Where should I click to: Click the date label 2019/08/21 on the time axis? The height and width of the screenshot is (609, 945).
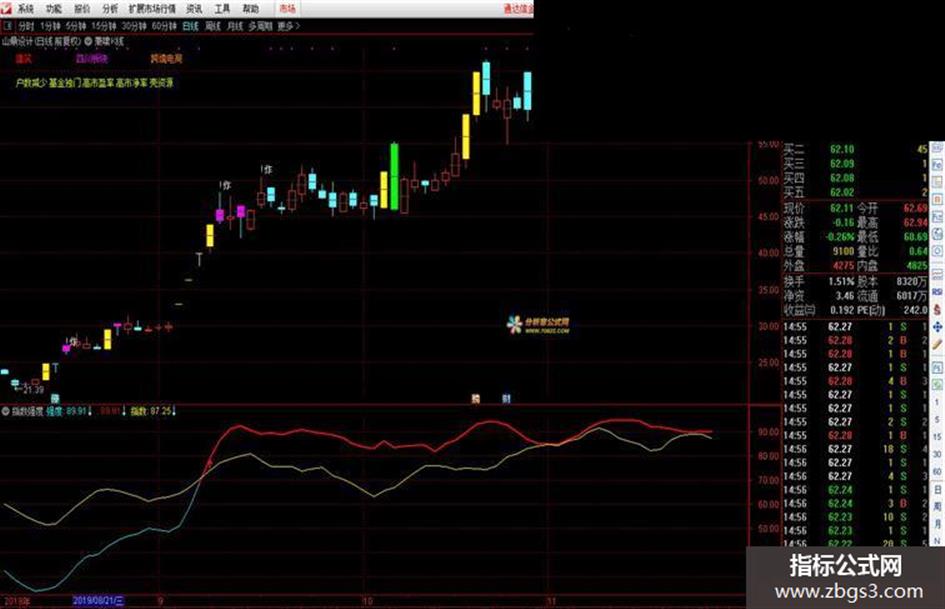(98, 601)
